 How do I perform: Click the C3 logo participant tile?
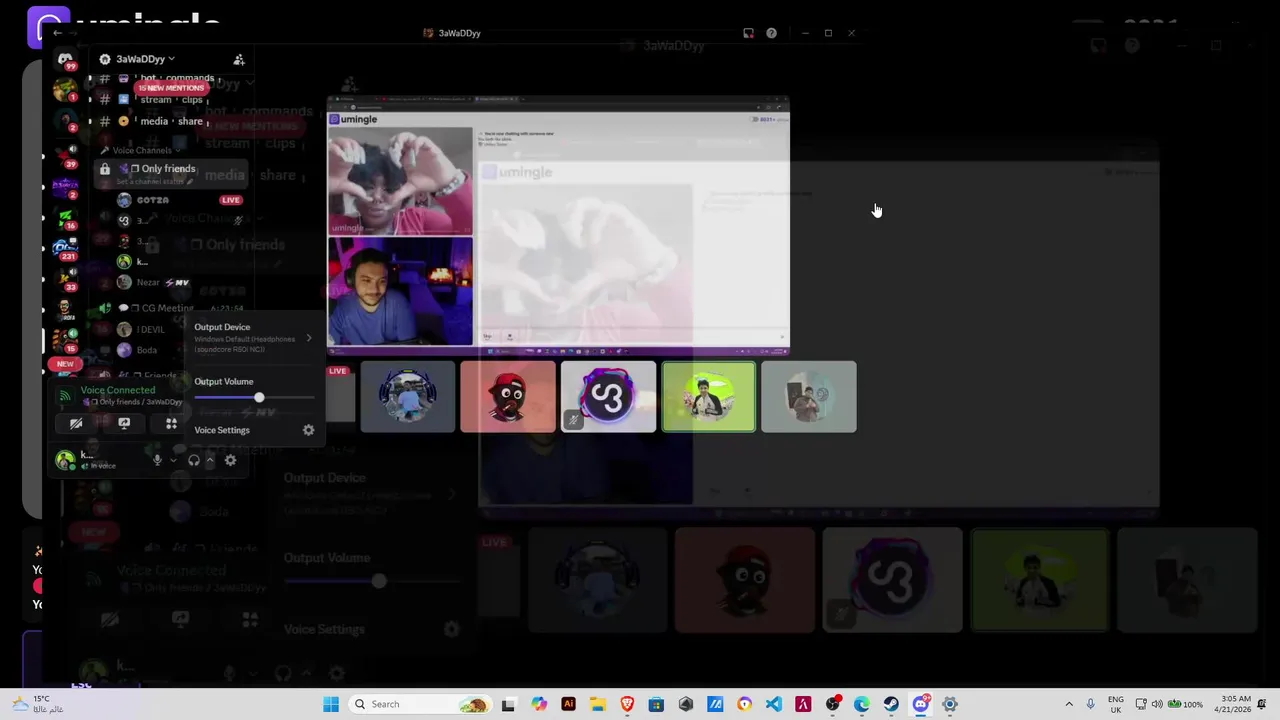tap(608, 397)
